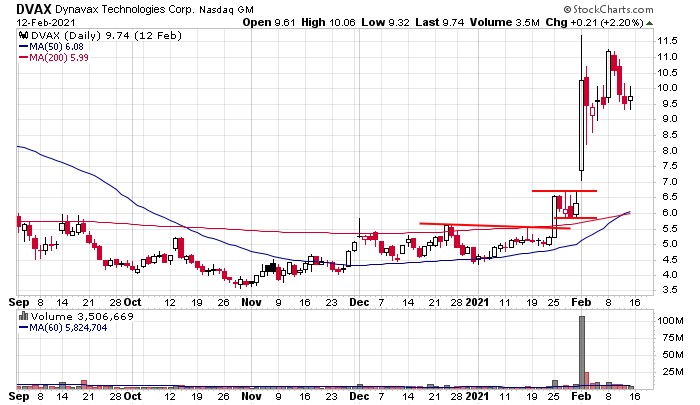Screen dimensions: 700x405
Task: Click the Feb label below the price chart
Action: point(581,302)
